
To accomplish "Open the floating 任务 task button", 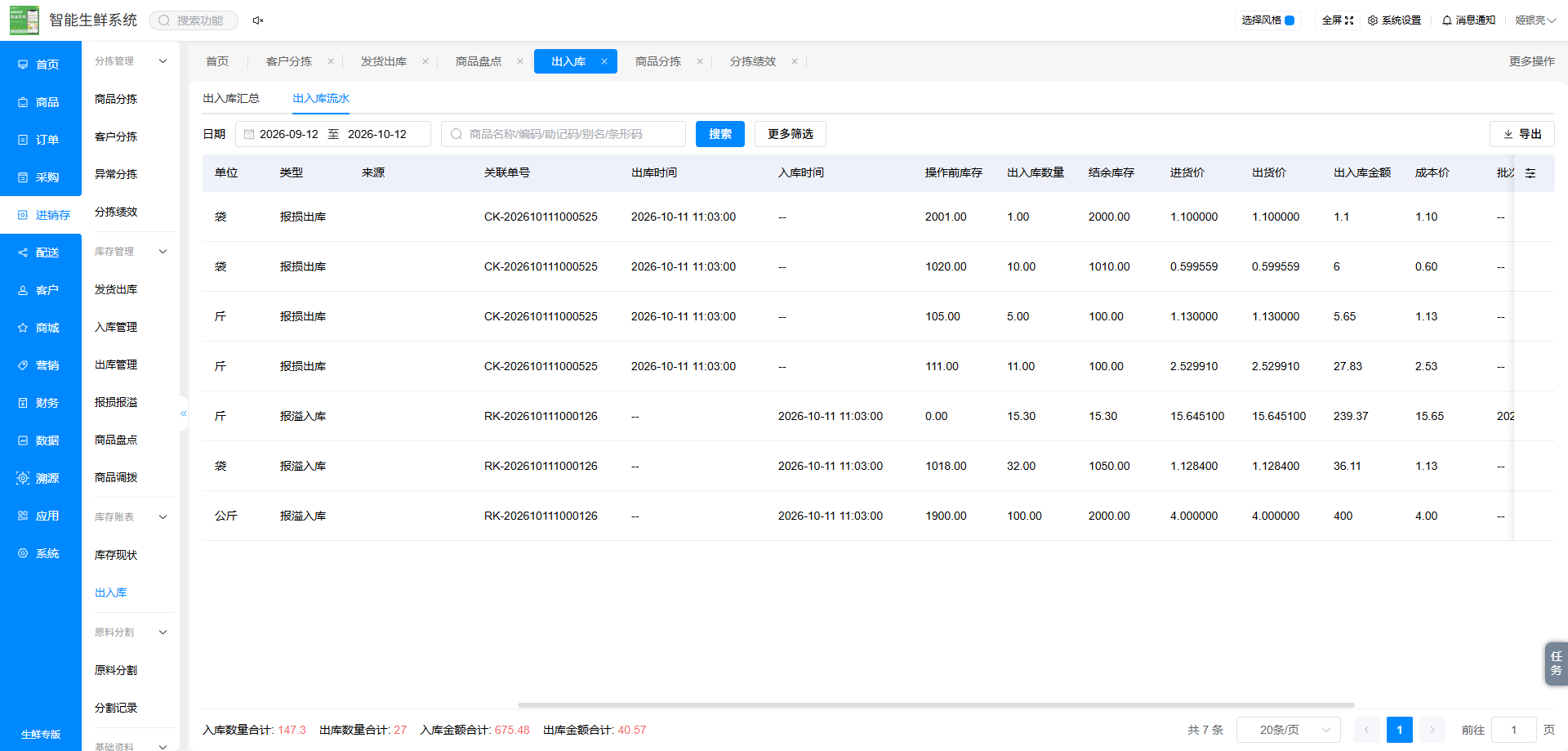I will 1556,664.
